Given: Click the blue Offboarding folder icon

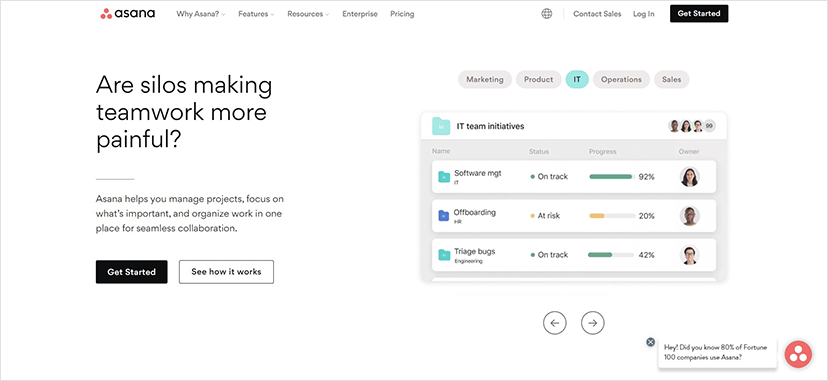Looking at the screenshot, I should point(444,216).
